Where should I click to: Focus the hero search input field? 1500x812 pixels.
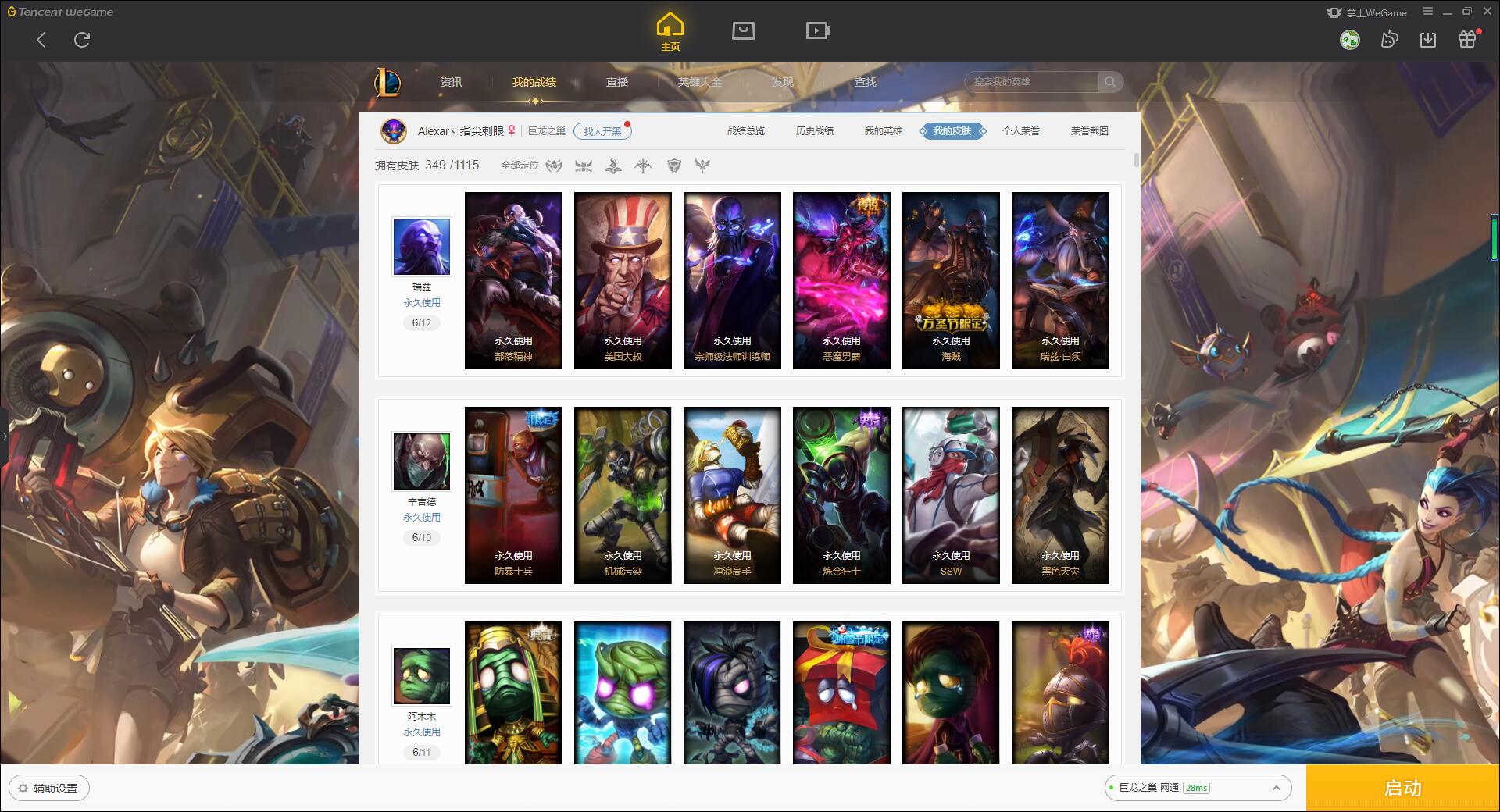[1033, 82]
